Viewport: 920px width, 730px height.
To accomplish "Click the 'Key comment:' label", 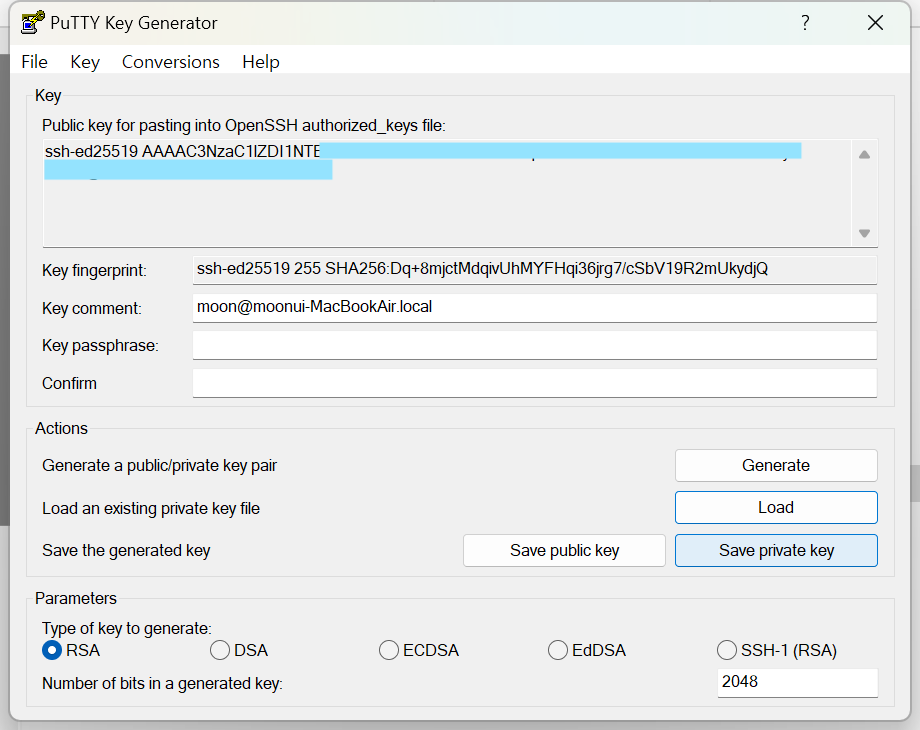I will point(92,309).
